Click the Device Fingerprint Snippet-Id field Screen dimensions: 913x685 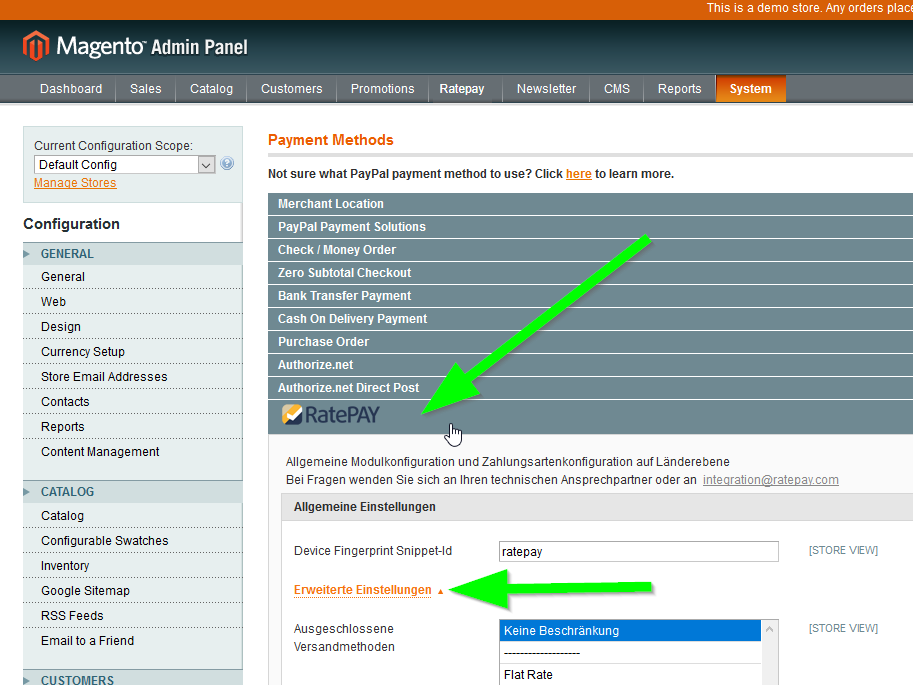tap(638, 552)
